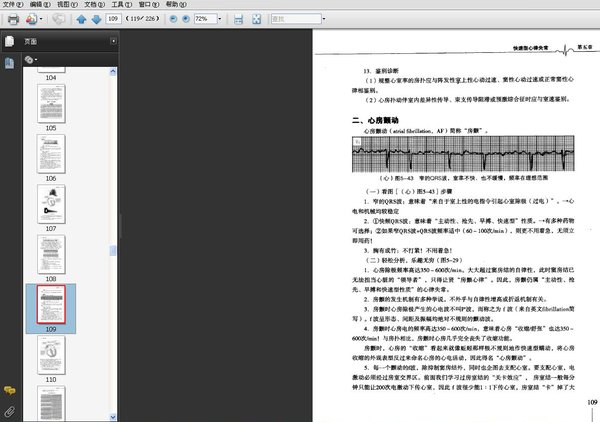Click the zoom out minus button
This screenshot has height=422, width=600.
173,19
